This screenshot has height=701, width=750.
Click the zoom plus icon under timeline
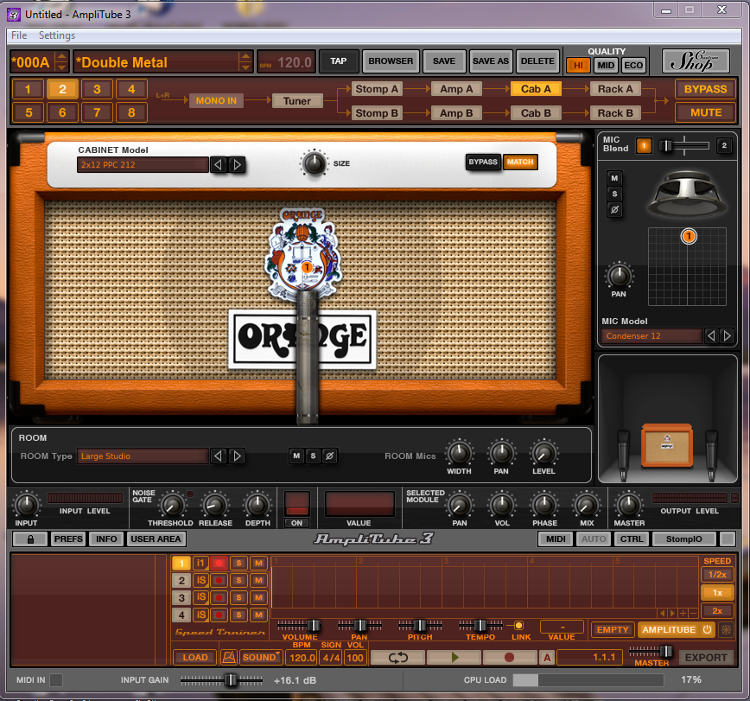pos(683,613)
